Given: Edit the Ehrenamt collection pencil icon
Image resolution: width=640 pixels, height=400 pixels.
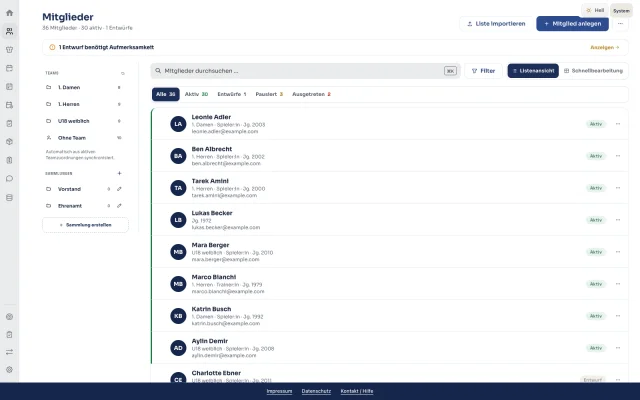Looking at the screenshot, I should 119,206.
